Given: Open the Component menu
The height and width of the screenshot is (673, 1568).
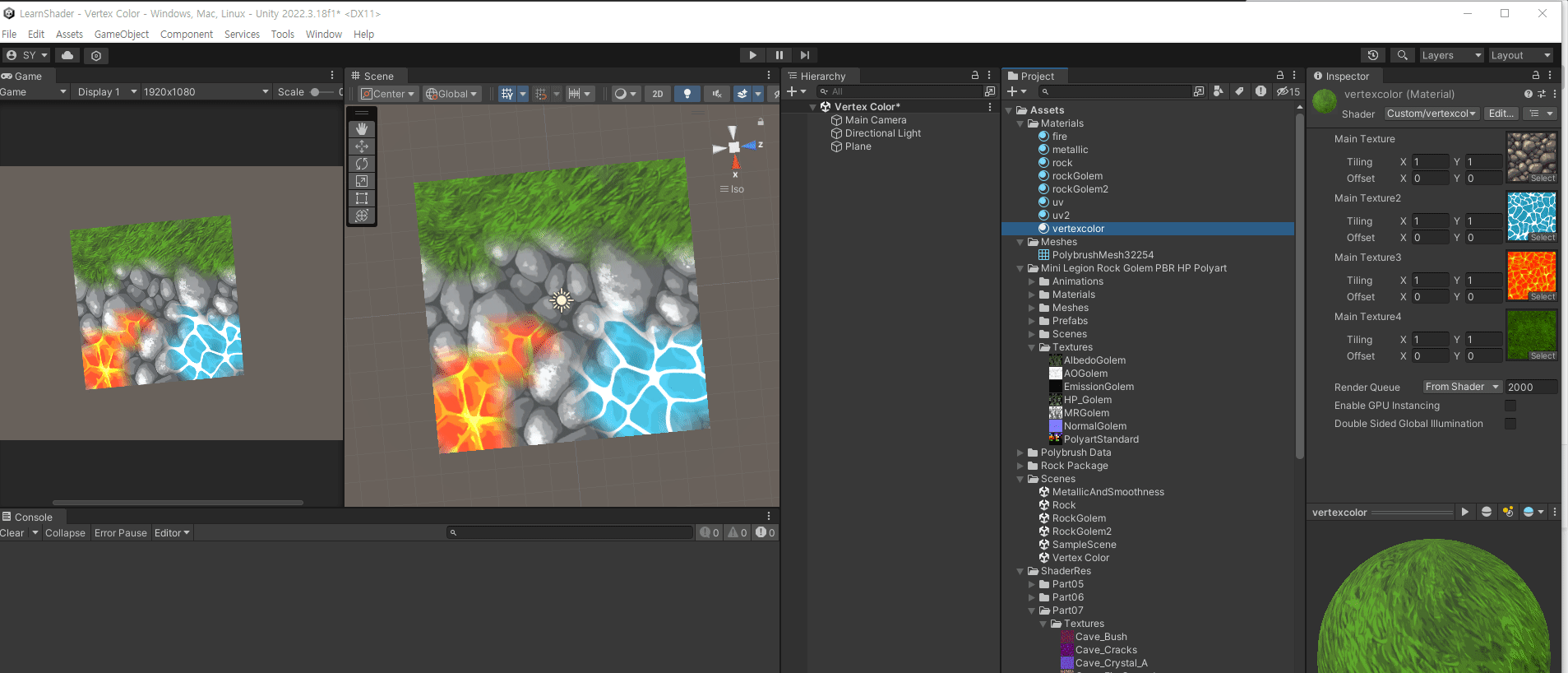Looking at the screenshot, I should pyautogui.click(x=187, y=34).
